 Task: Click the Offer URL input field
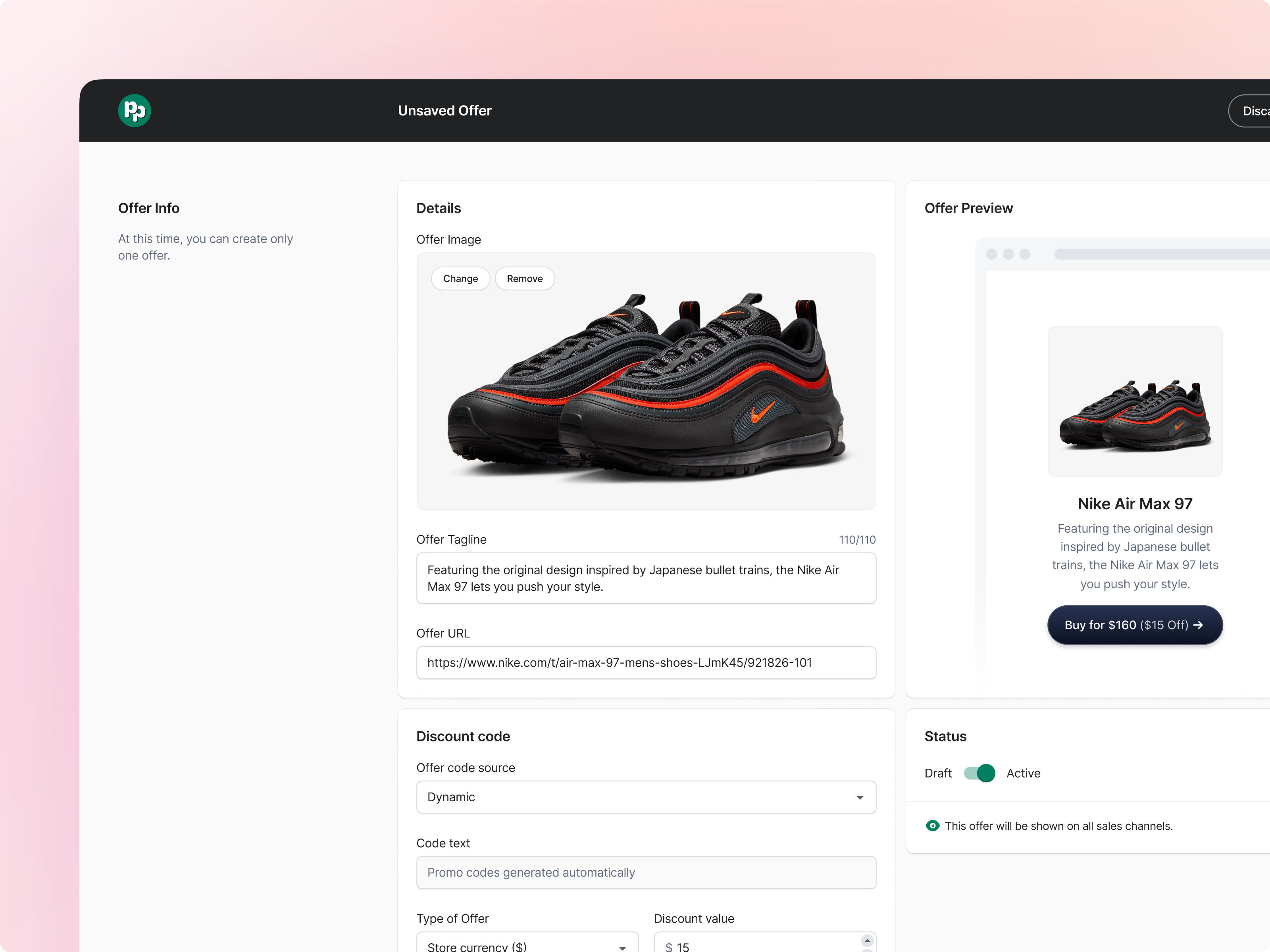click(645, 663)
